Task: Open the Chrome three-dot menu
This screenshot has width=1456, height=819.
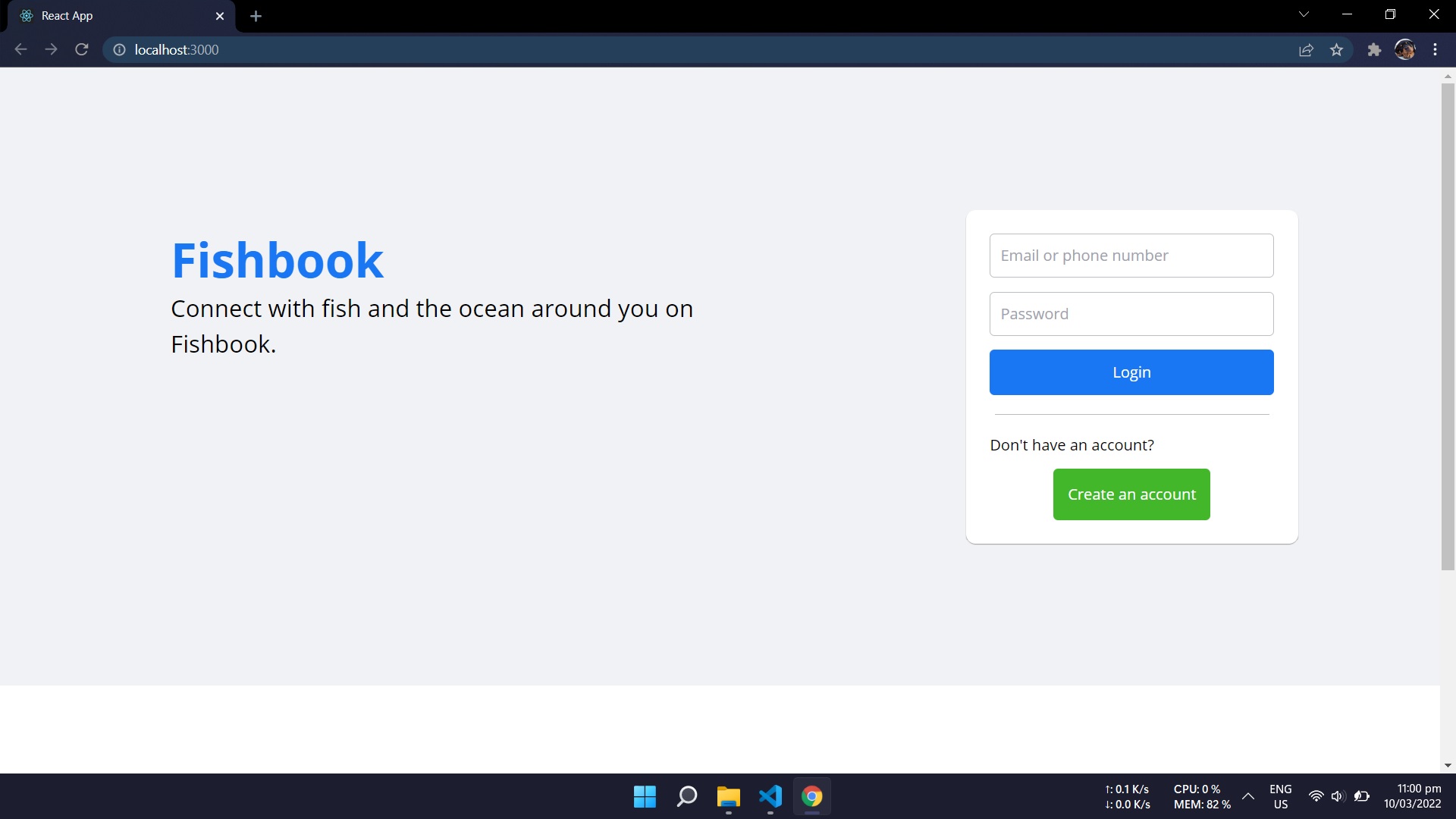Action: click(x=1435, y=49)
